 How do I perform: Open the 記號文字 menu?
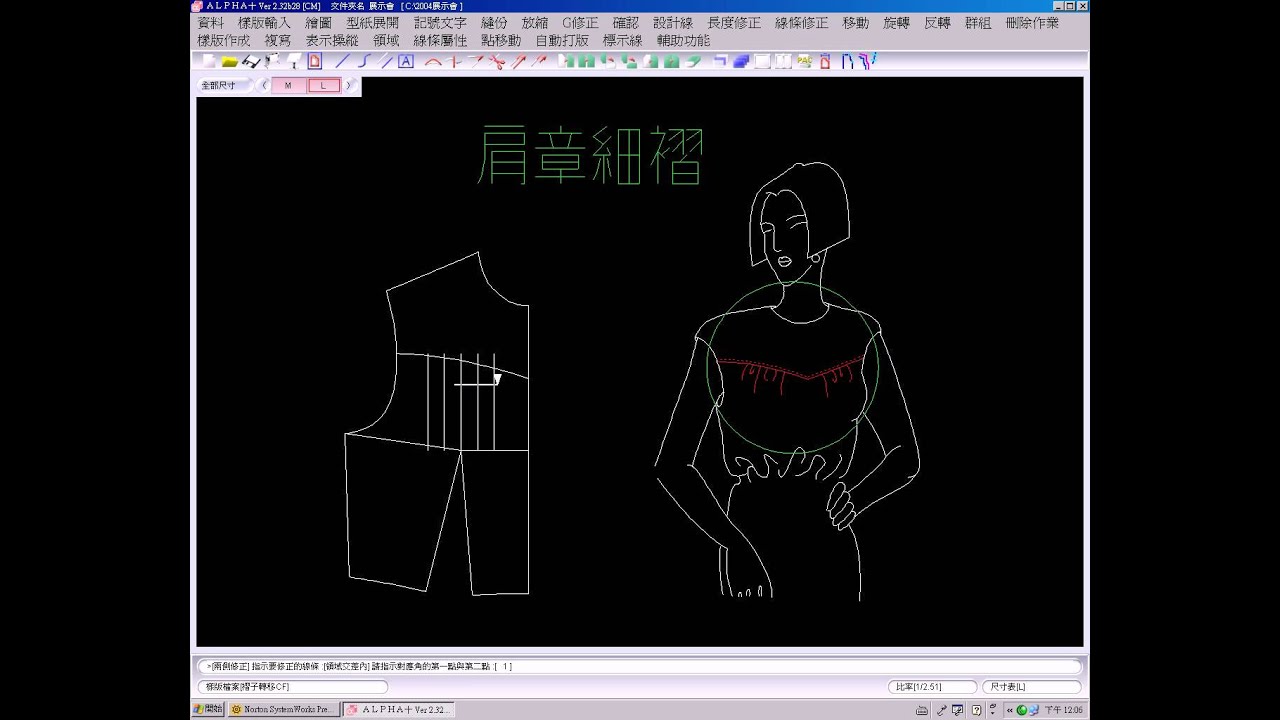[440, 22]
